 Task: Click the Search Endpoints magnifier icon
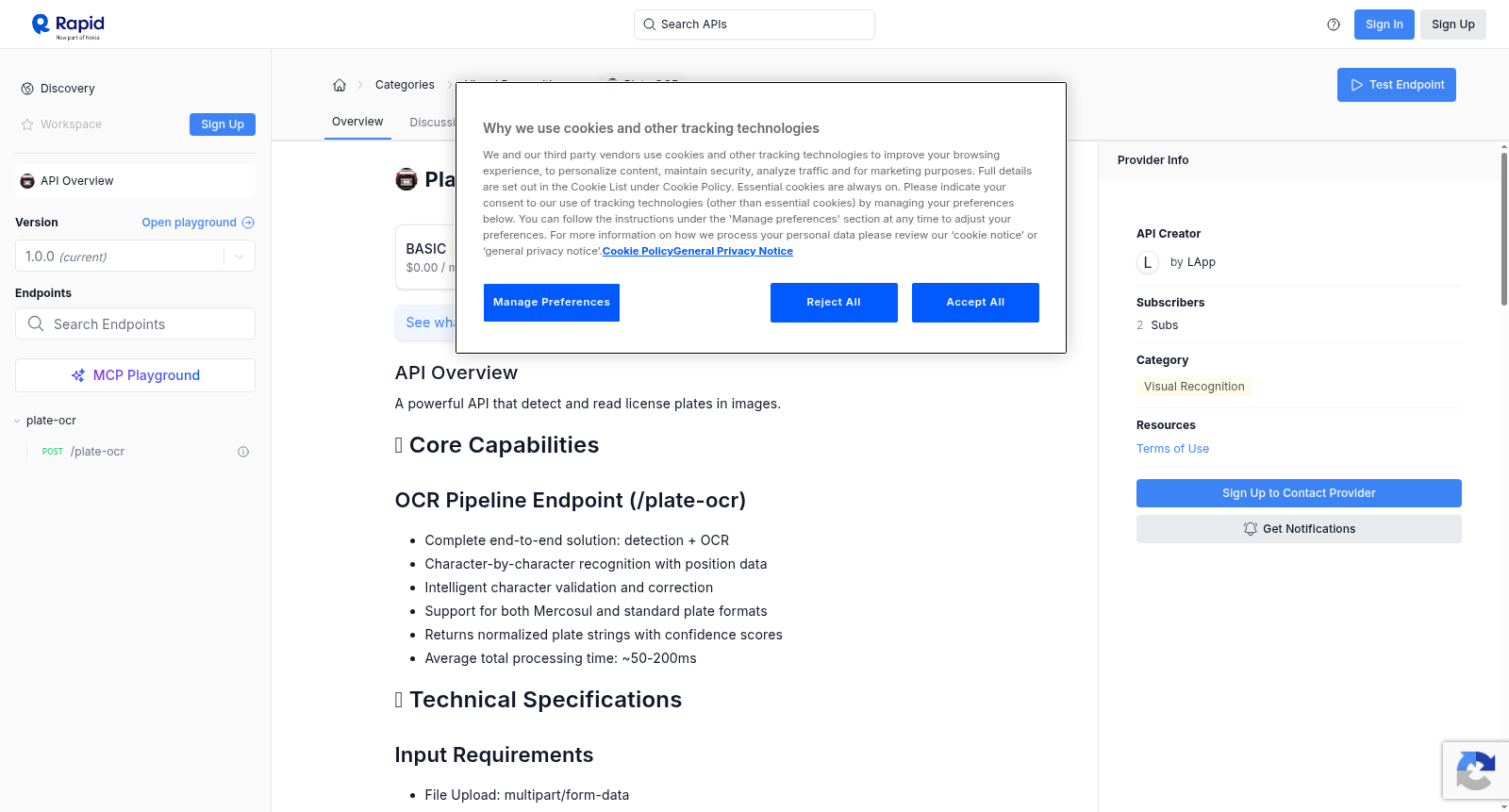(x=36, y=323)
